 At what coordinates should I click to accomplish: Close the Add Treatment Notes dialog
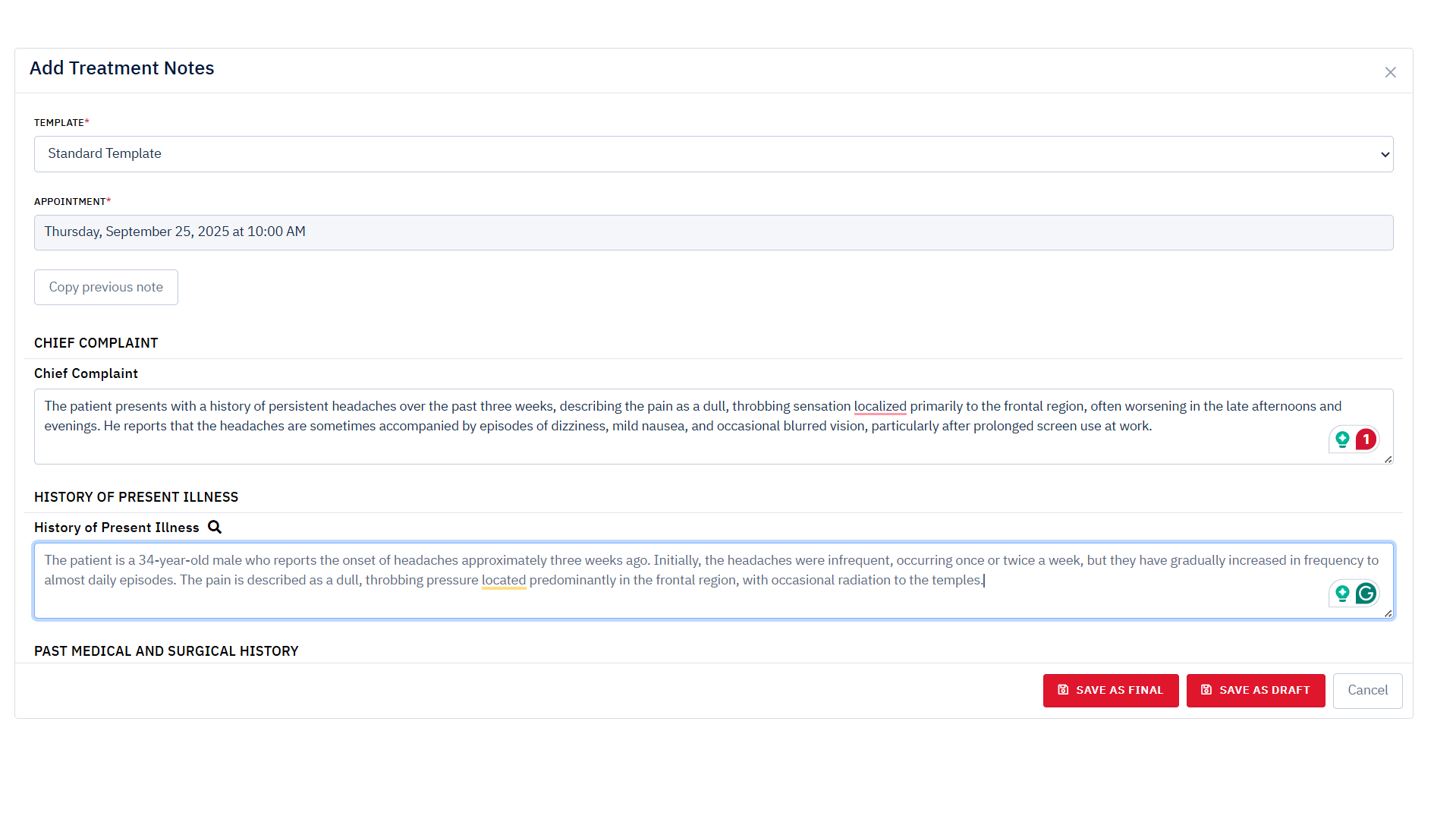click(x=1390, y=72)
